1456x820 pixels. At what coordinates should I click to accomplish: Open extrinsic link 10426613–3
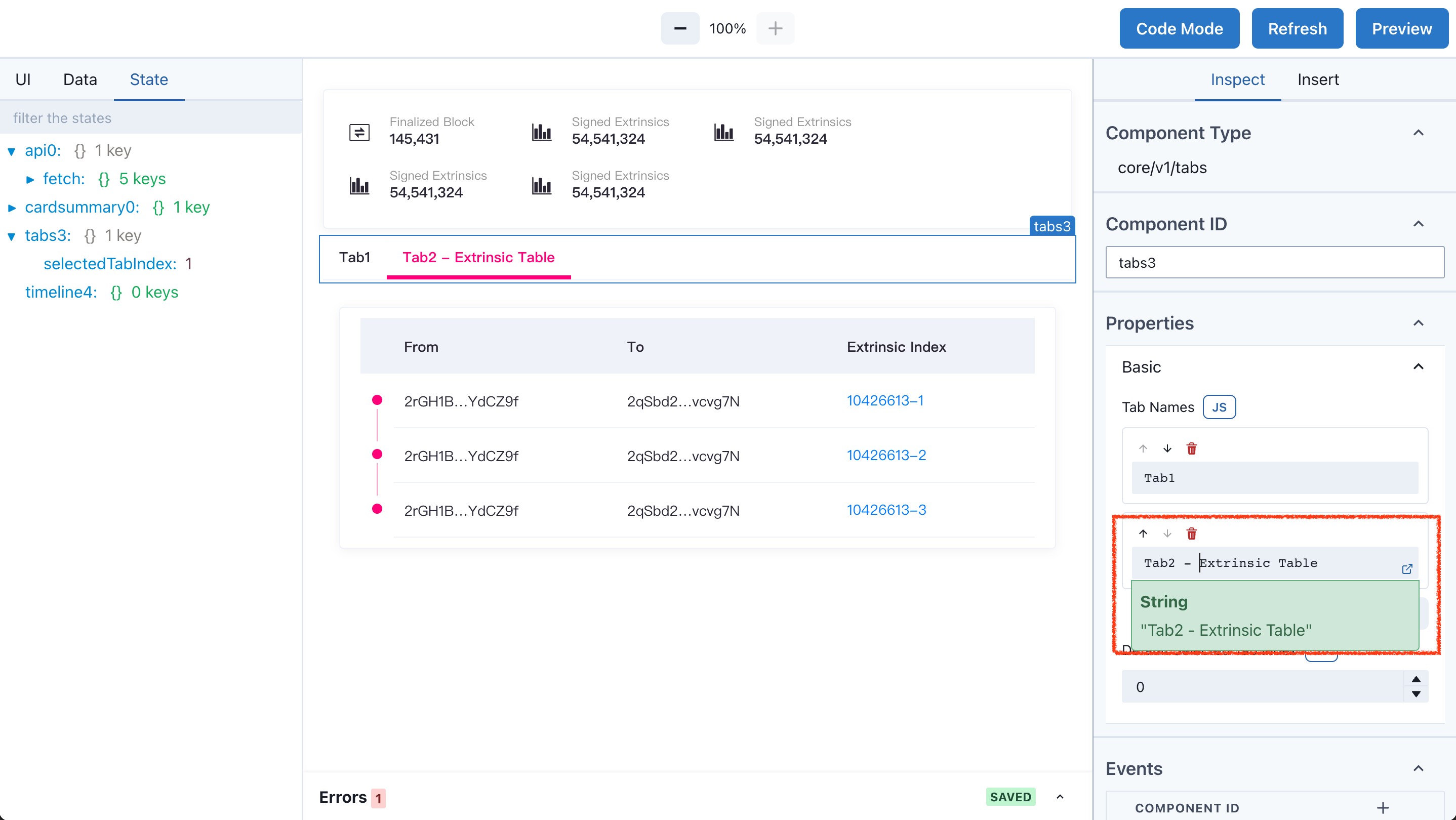pos(885,510)
